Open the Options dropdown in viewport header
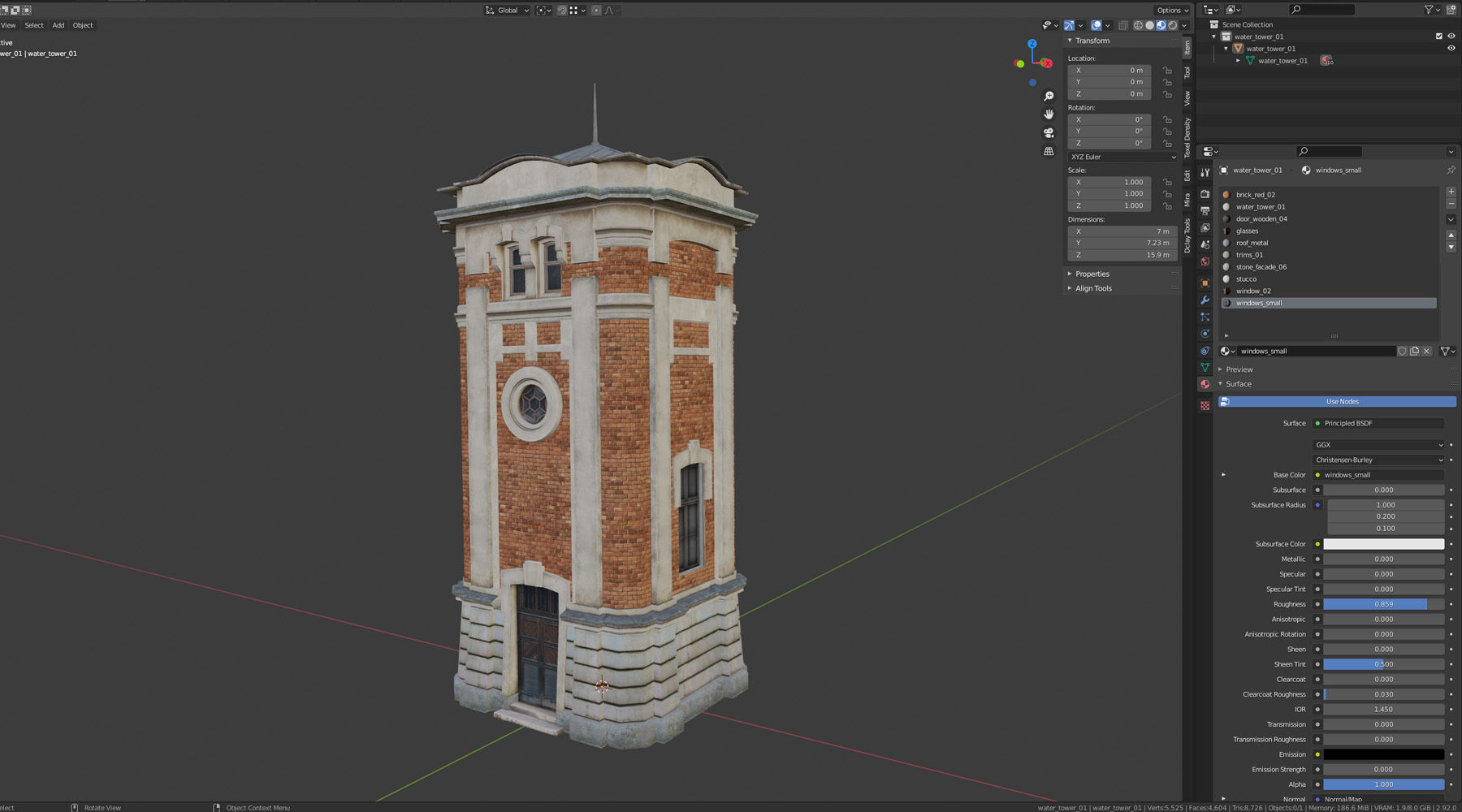Screen dimensions: 1462x812 [x=1172, y=11]
